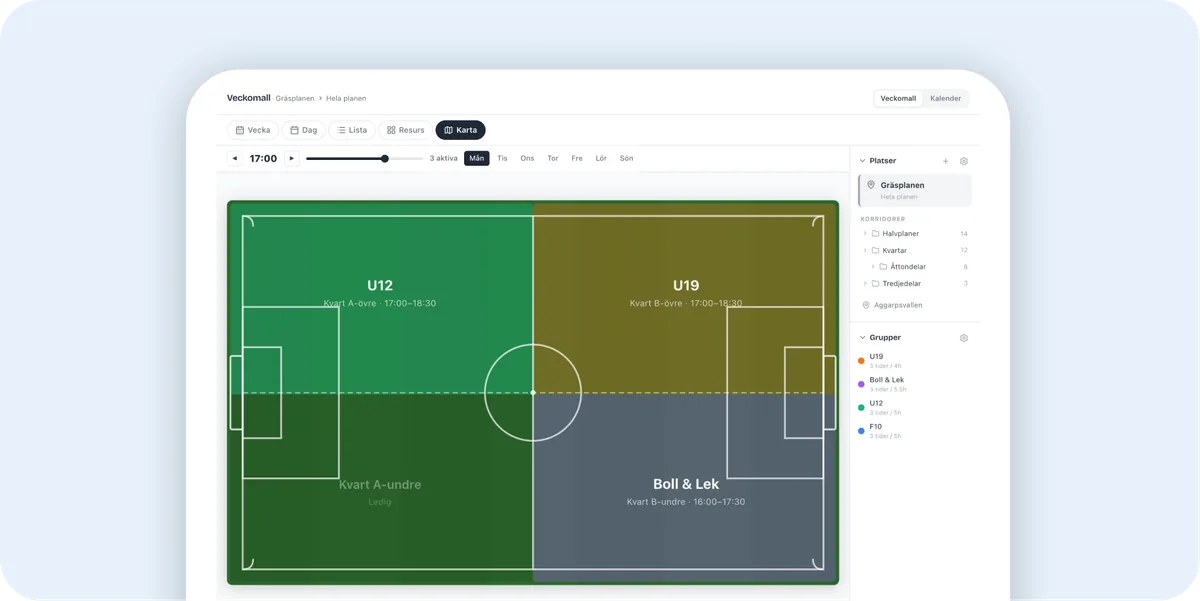Collapse the Platser section chevron
Viewport: 1200px width, 601px height.
(862, 161)
